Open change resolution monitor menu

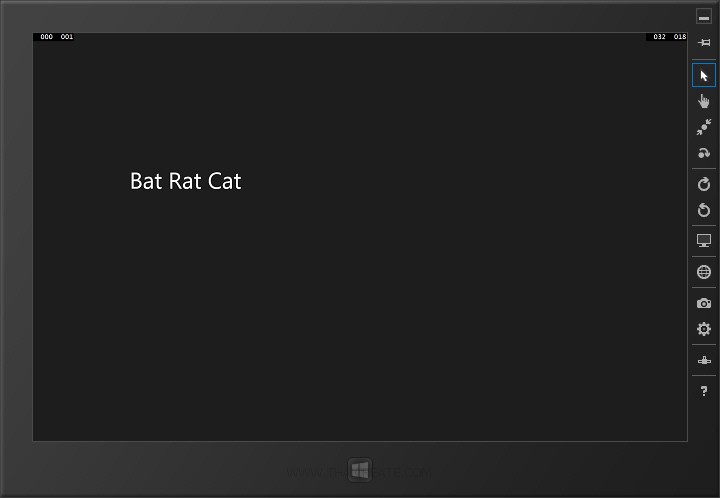coord(704,241)
